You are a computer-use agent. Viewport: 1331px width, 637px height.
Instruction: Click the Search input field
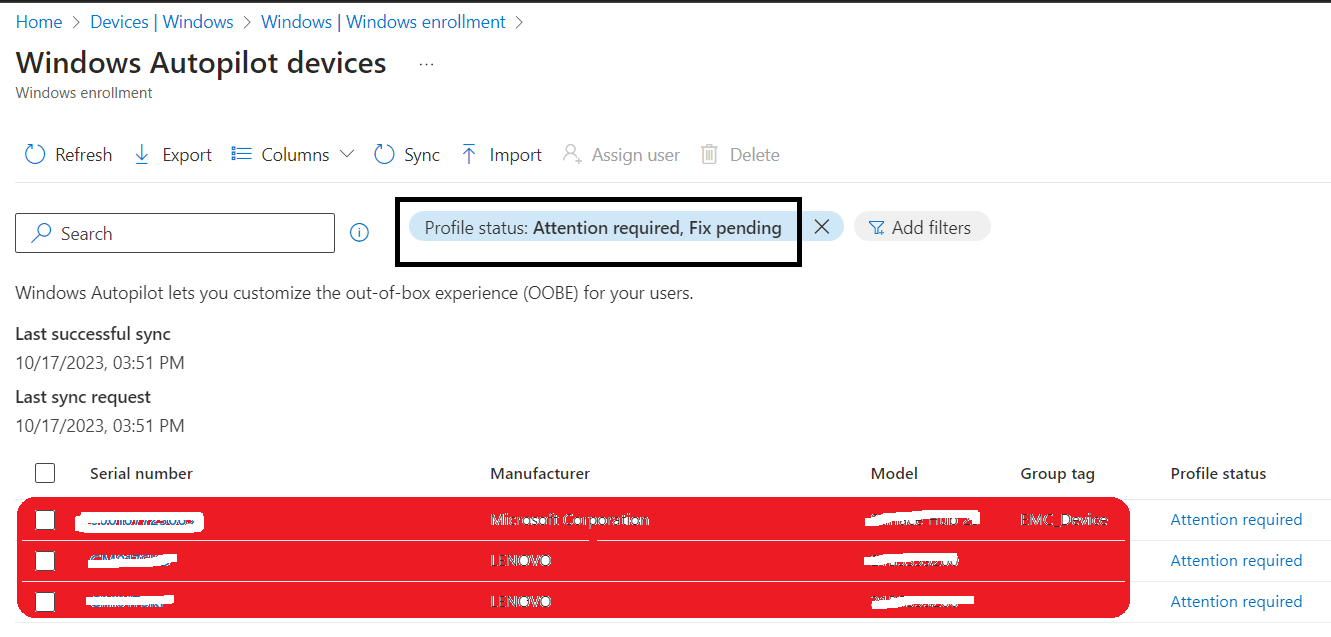[x=175, y=233]
